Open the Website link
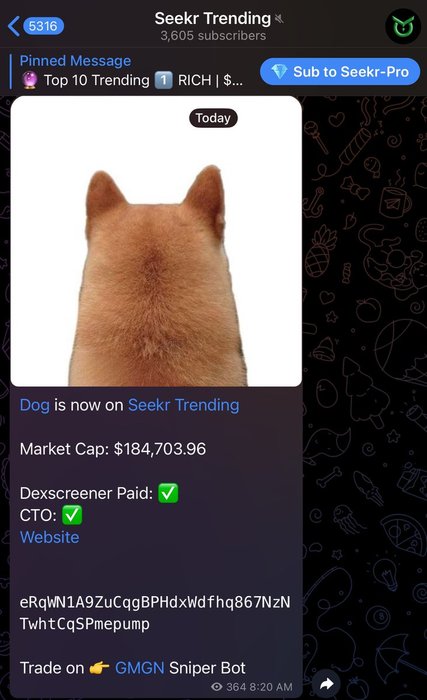This screenshot has width=427, height=700. (50, 537)
